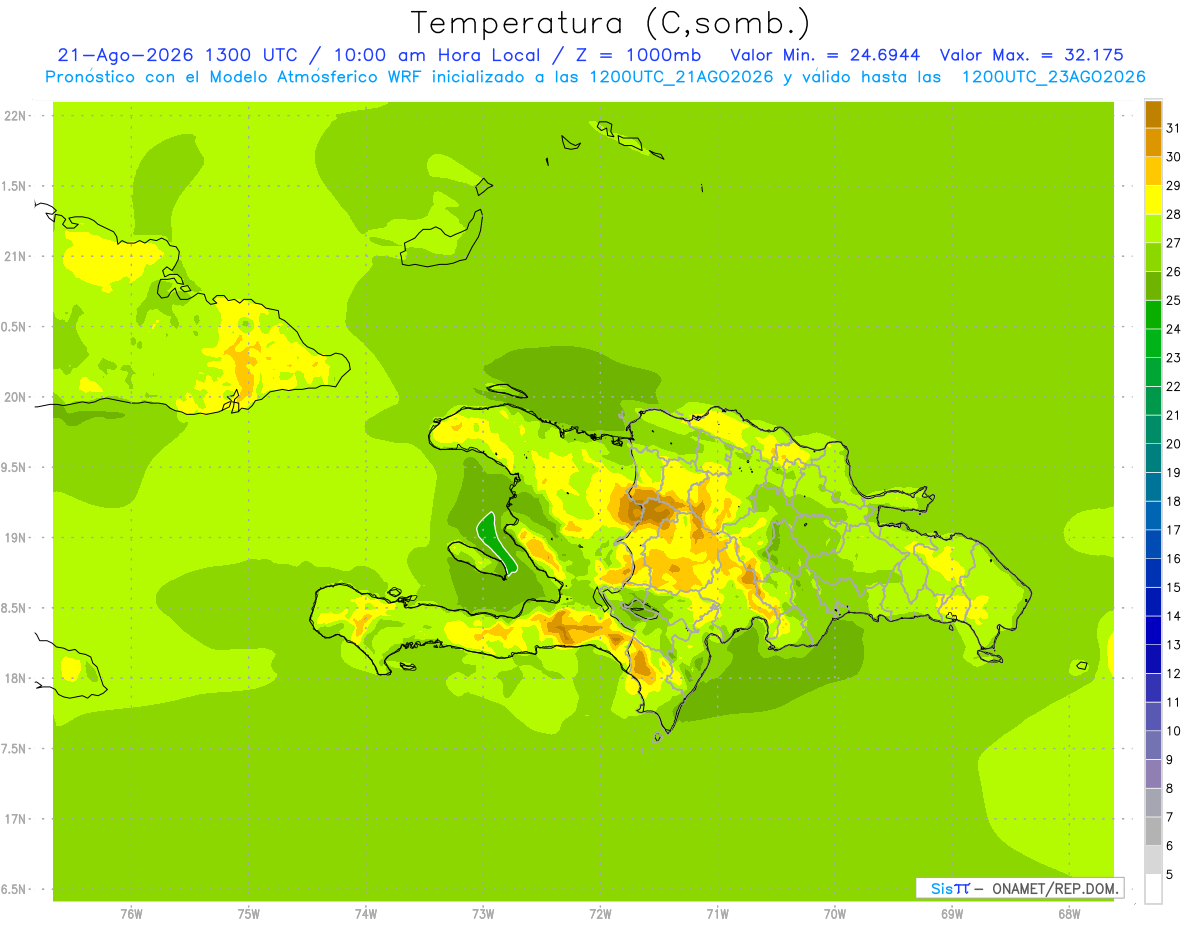Click the '18N' latitude label
The height and width of the screenshot is (927, 1200).
[15, 679]
